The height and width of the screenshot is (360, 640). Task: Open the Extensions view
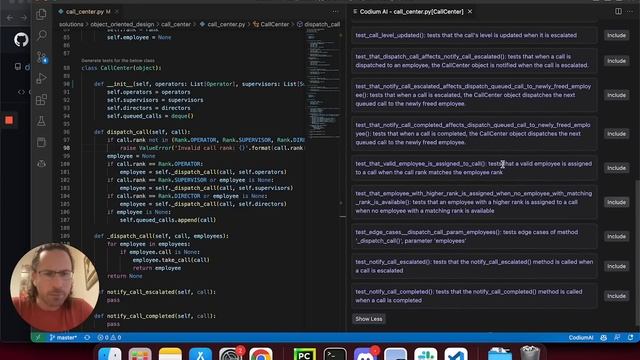point(41,99)
